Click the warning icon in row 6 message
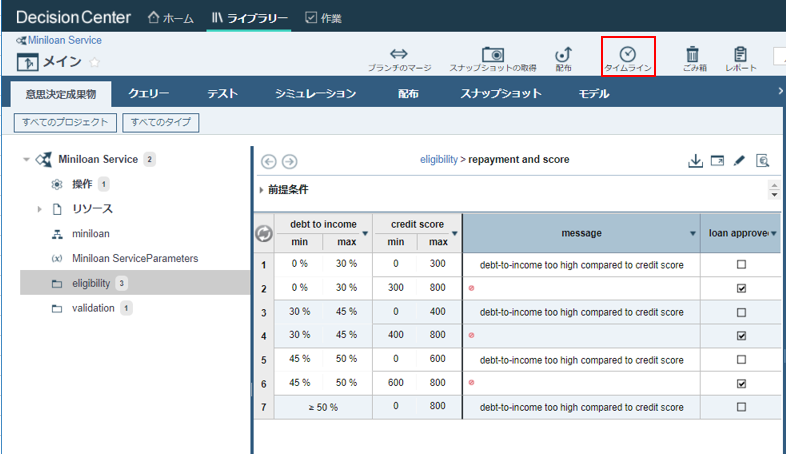 point(471,382)
